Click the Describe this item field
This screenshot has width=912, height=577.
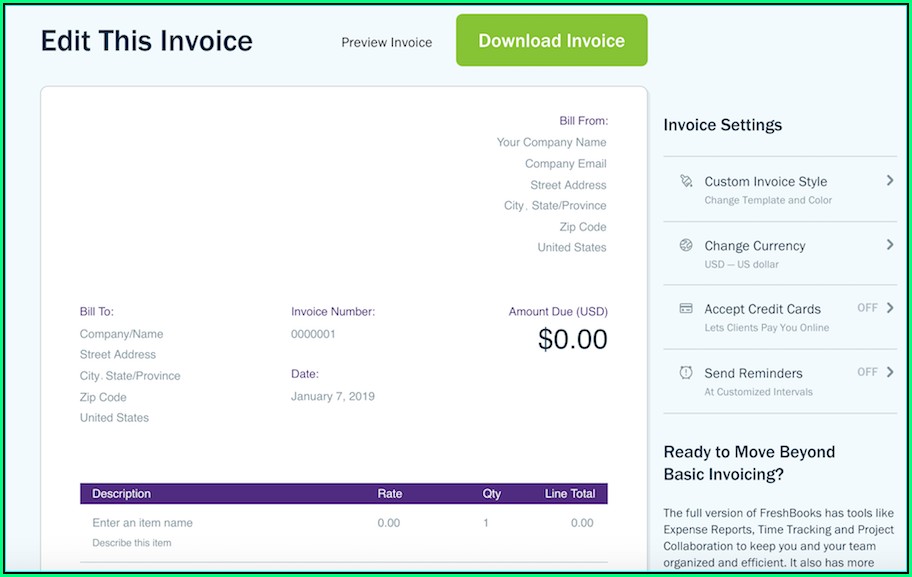131,543
